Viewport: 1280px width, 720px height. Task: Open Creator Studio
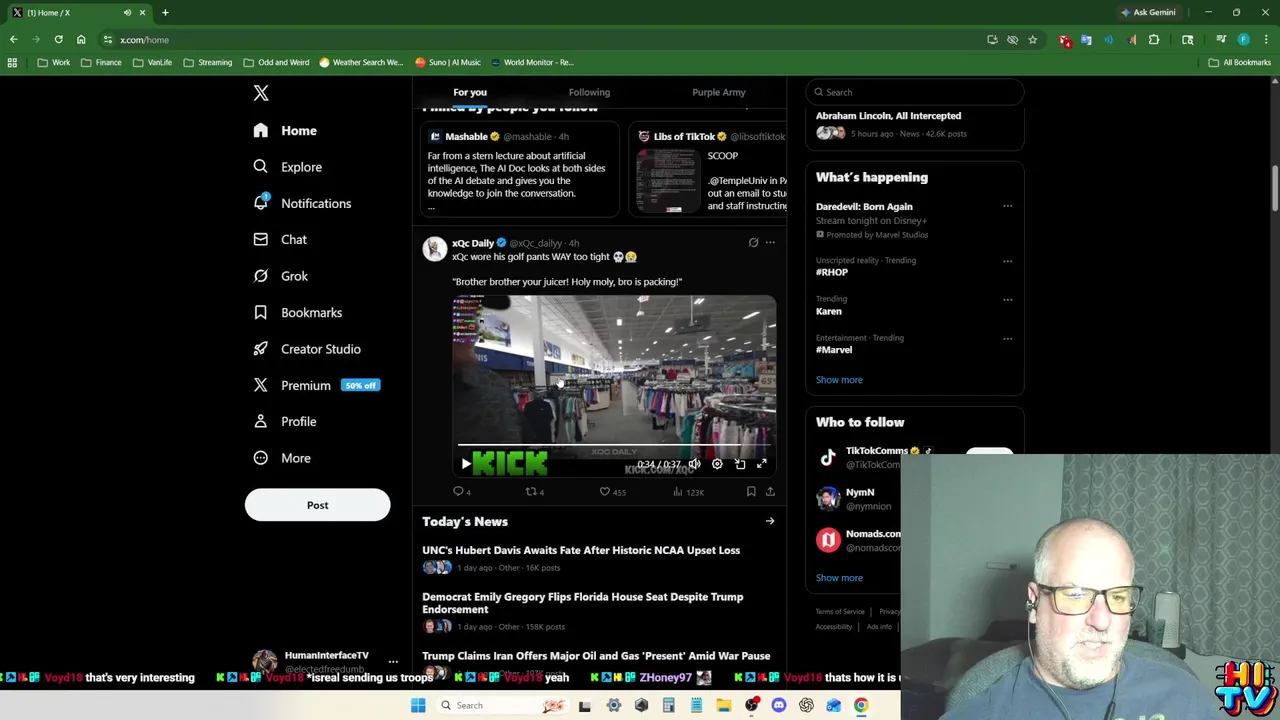point(307,349)
